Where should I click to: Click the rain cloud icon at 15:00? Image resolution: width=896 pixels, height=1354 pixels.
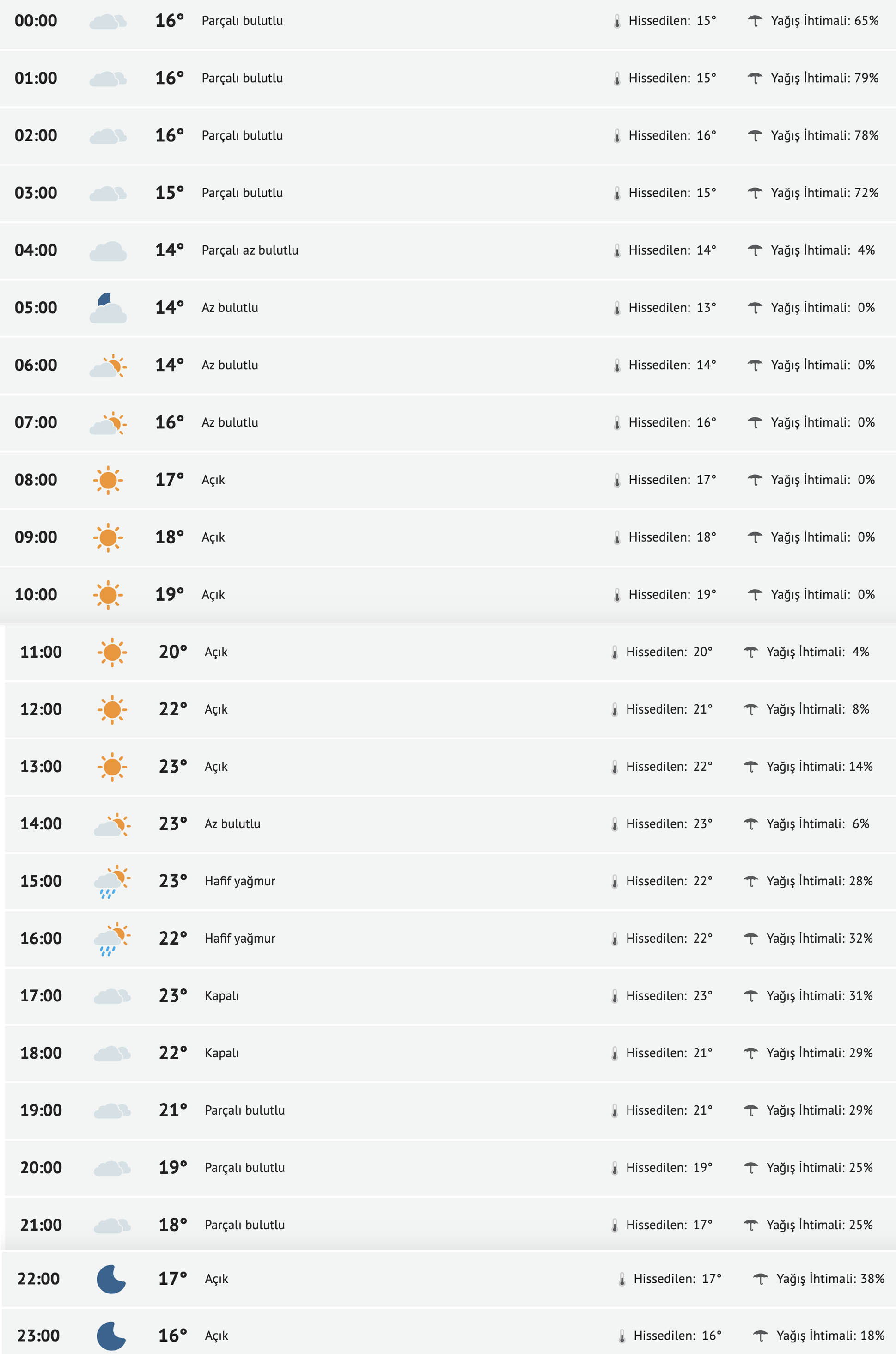111,881
